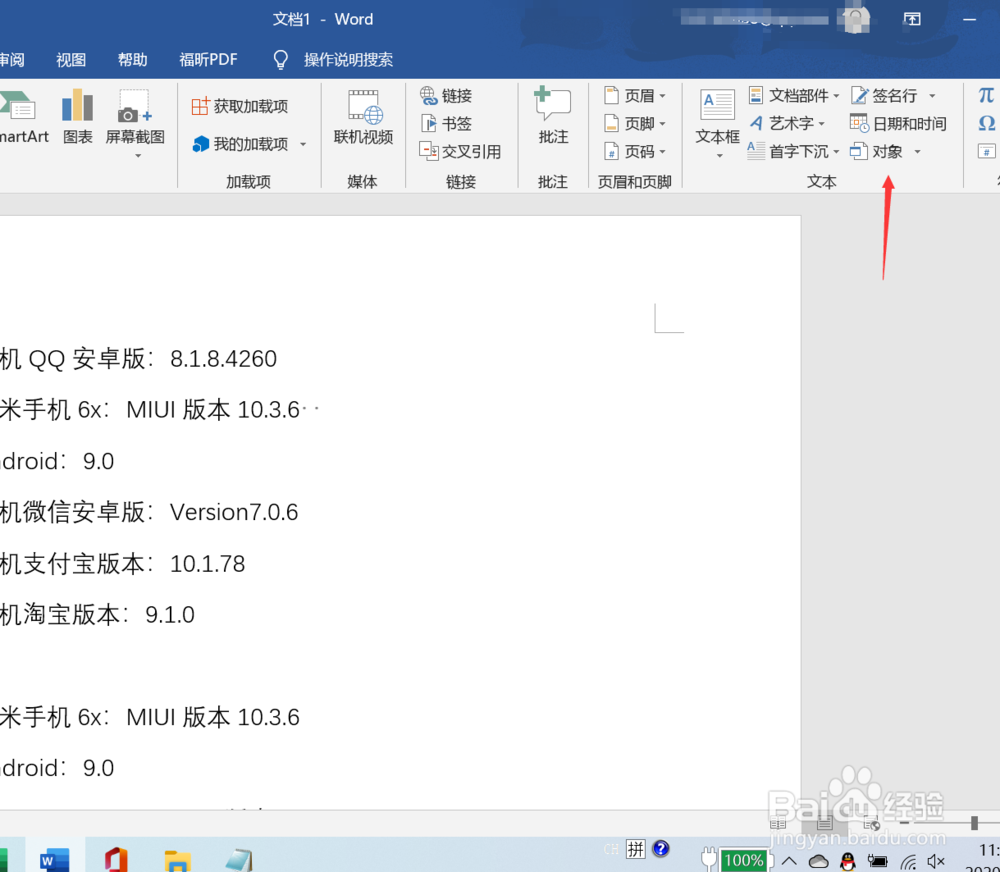
Task: Open 艺术字 WordArt gallery
Action: point(787,124)
